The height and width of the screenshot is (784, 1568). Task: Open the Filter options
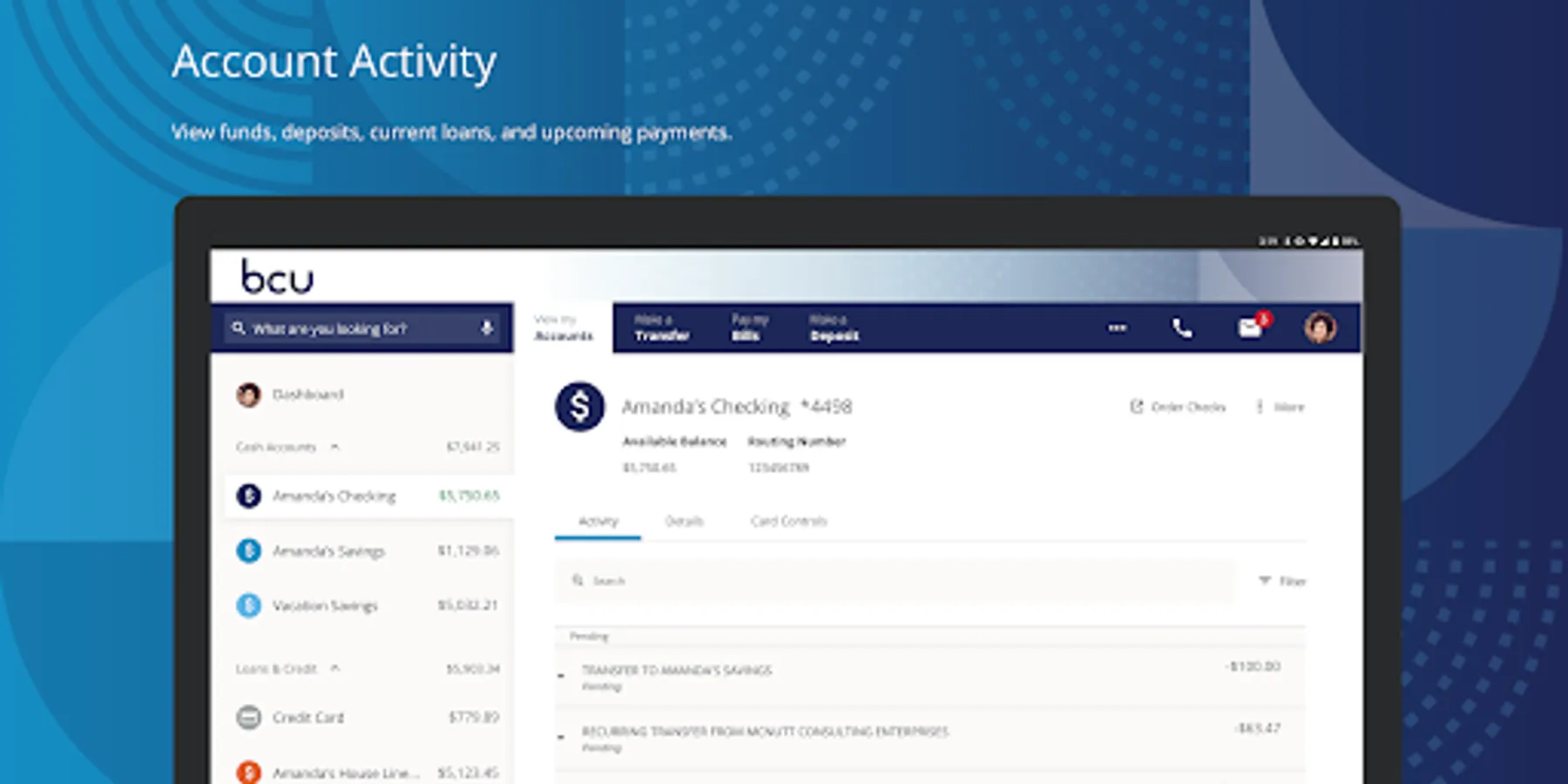pyautogui.click(x=1282, y=581)
